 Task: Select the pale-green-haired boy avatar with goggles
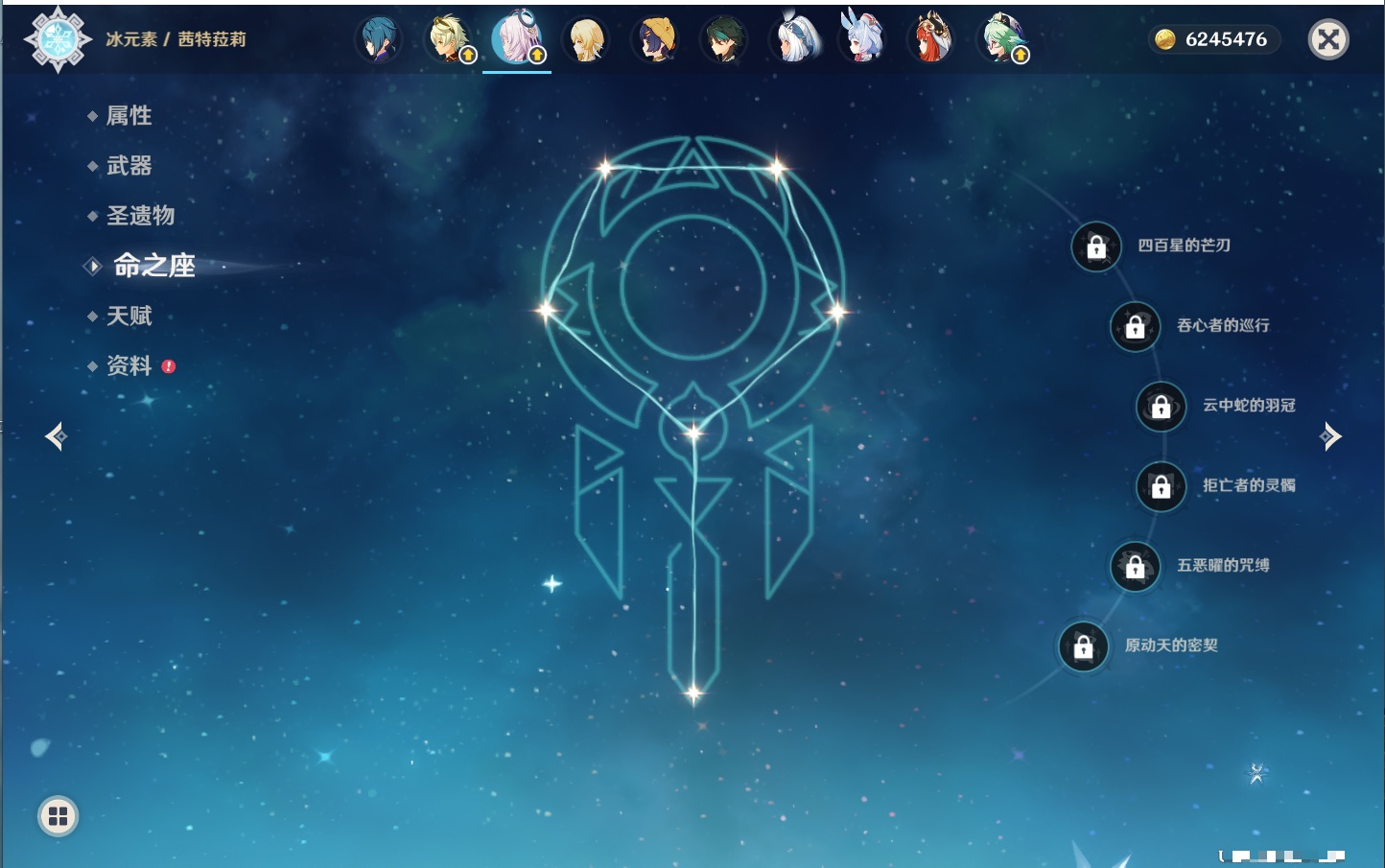pos(448,39)
